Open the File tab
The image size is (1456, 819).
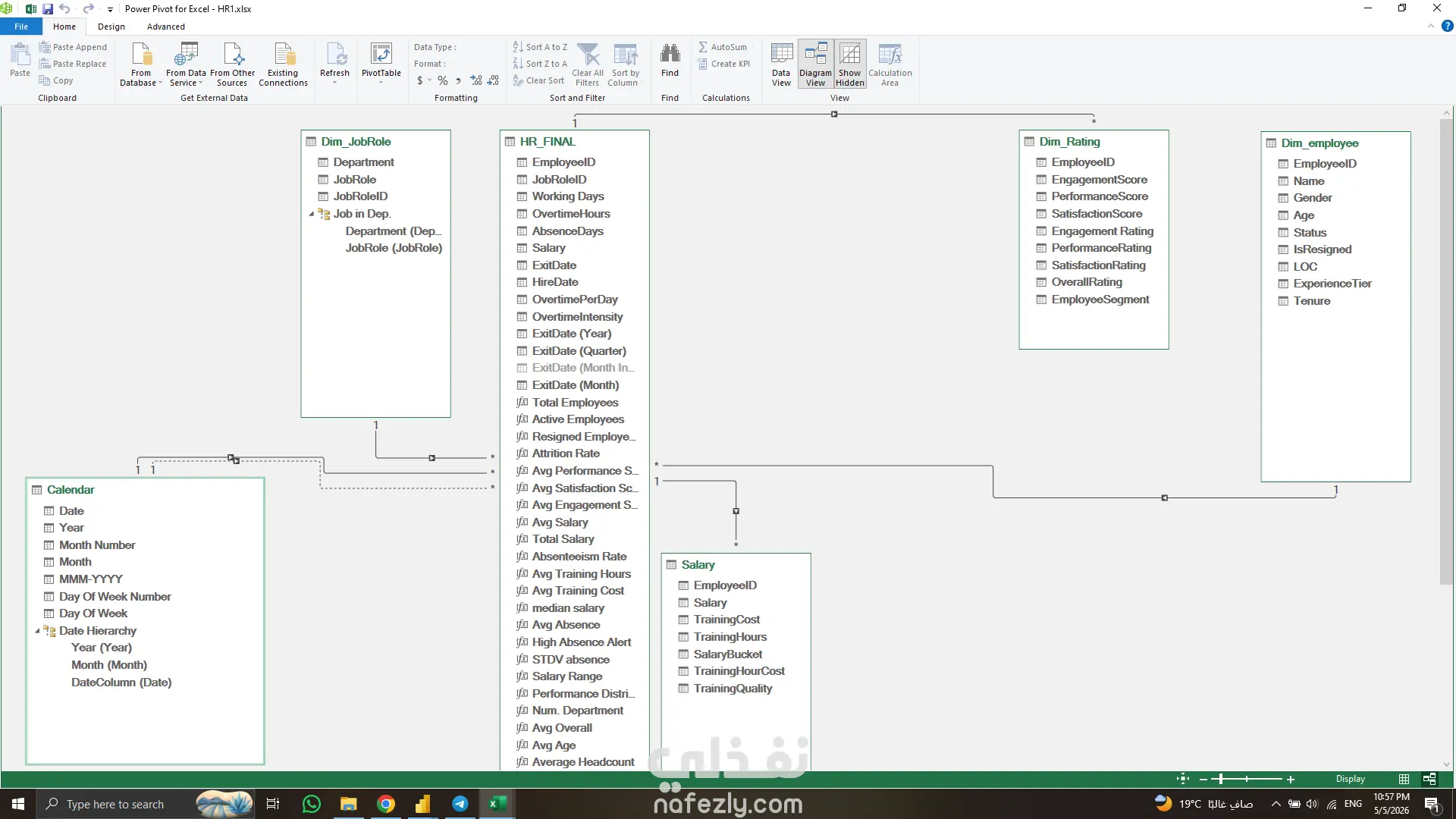21,27
